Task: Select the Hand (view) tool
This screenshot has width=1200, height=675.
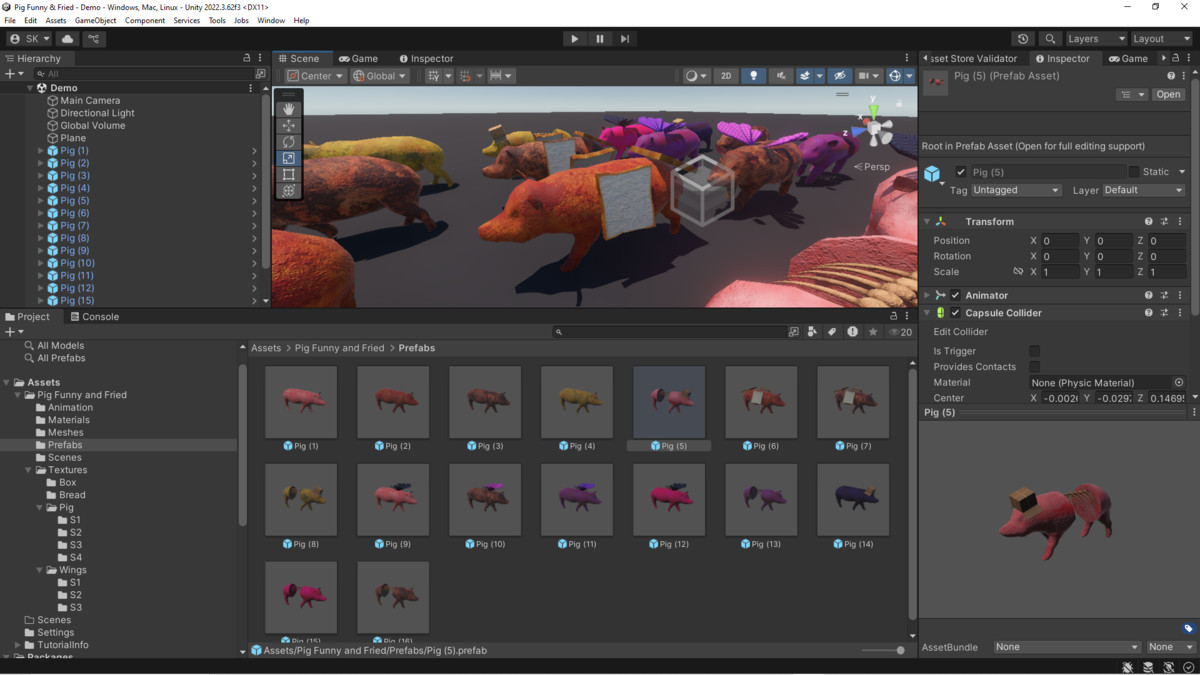Action: 289,109
